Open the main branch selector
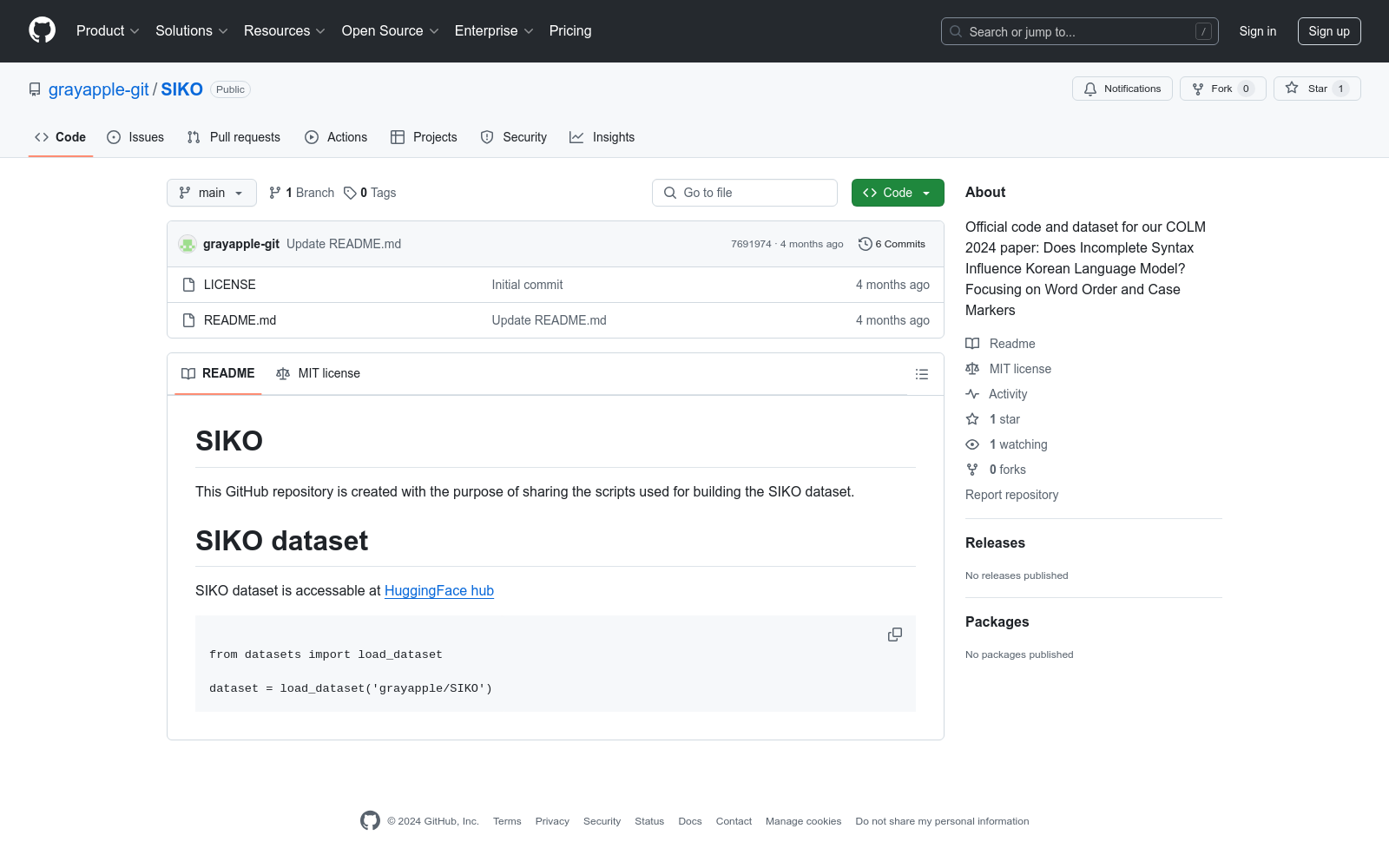 pyautogui.click(x=212, y=193)
